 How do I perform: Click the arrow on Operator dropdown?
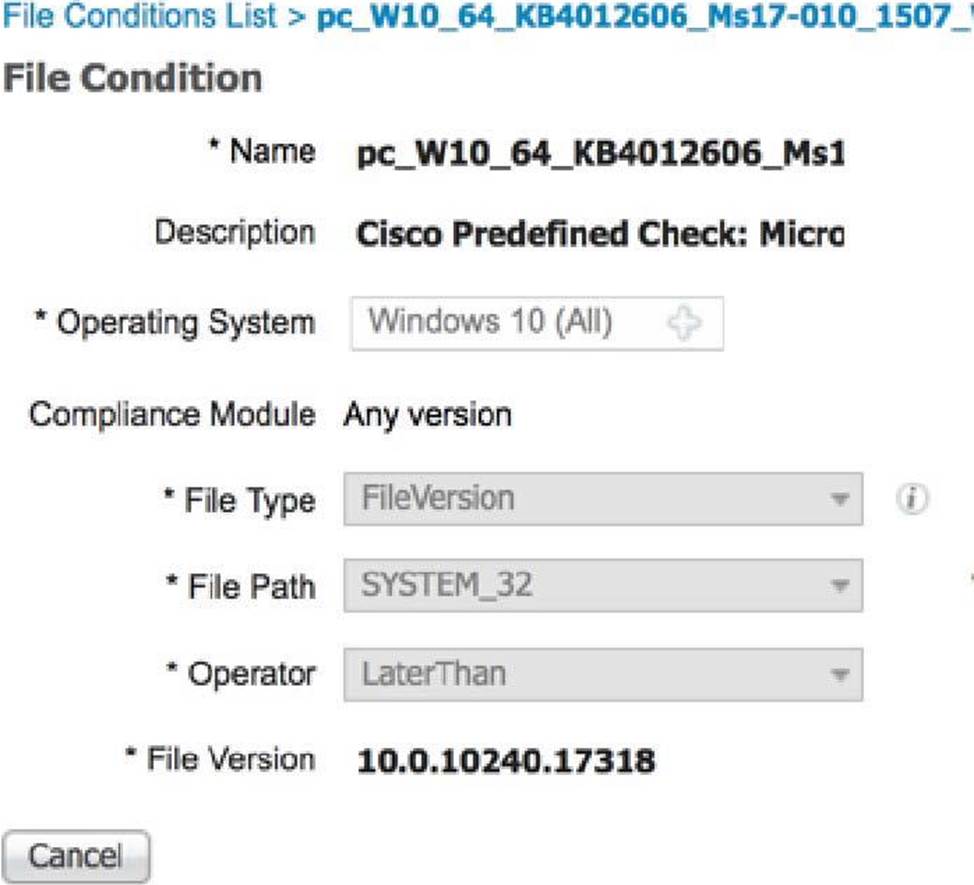tap(840, 675)
